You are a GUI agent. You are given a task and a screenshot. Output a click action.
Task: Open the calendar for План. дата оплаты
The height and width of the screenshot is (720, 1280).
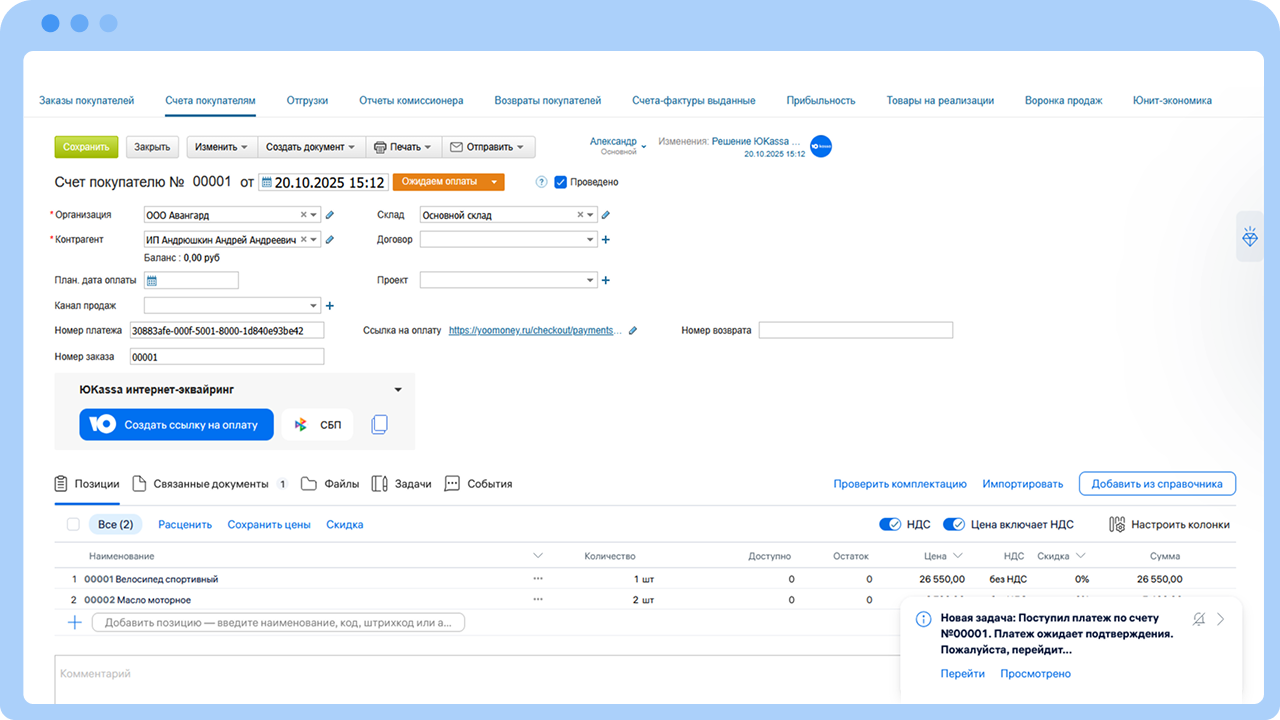point(152,281)
